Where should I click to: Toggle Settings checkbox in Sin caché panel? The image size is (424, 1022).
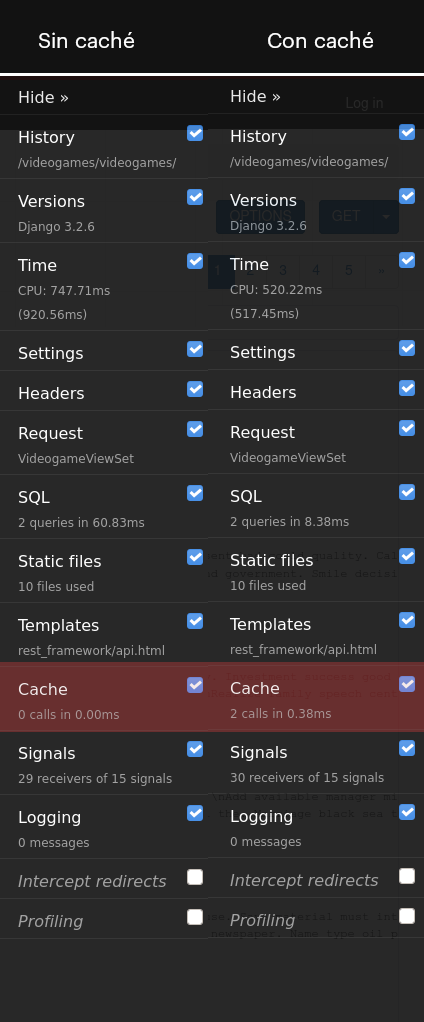(x=195, y=349)
